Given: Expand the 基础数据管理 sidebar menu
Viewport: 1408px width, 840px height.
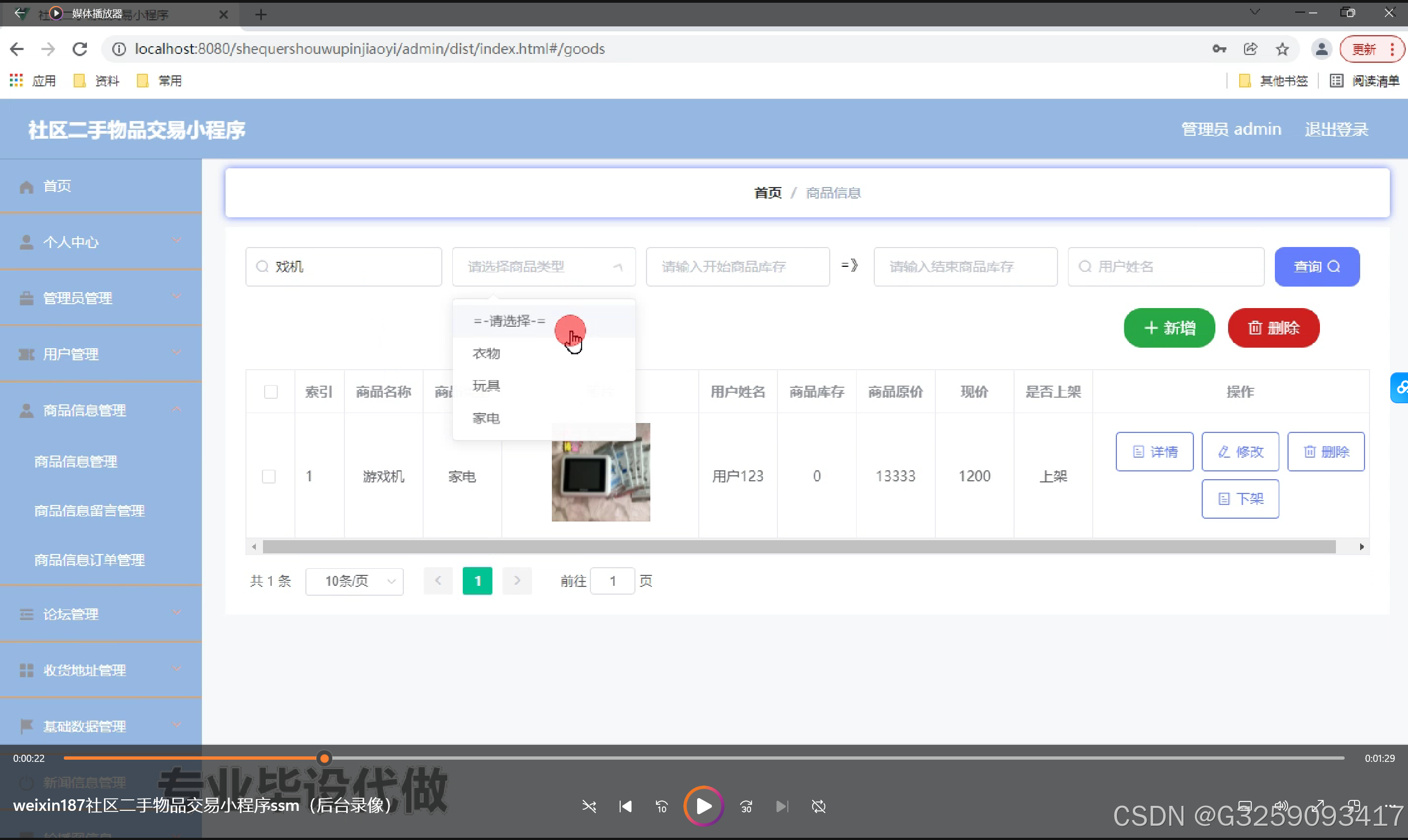Looking at the screenshot, I should (x=101, y=726).
